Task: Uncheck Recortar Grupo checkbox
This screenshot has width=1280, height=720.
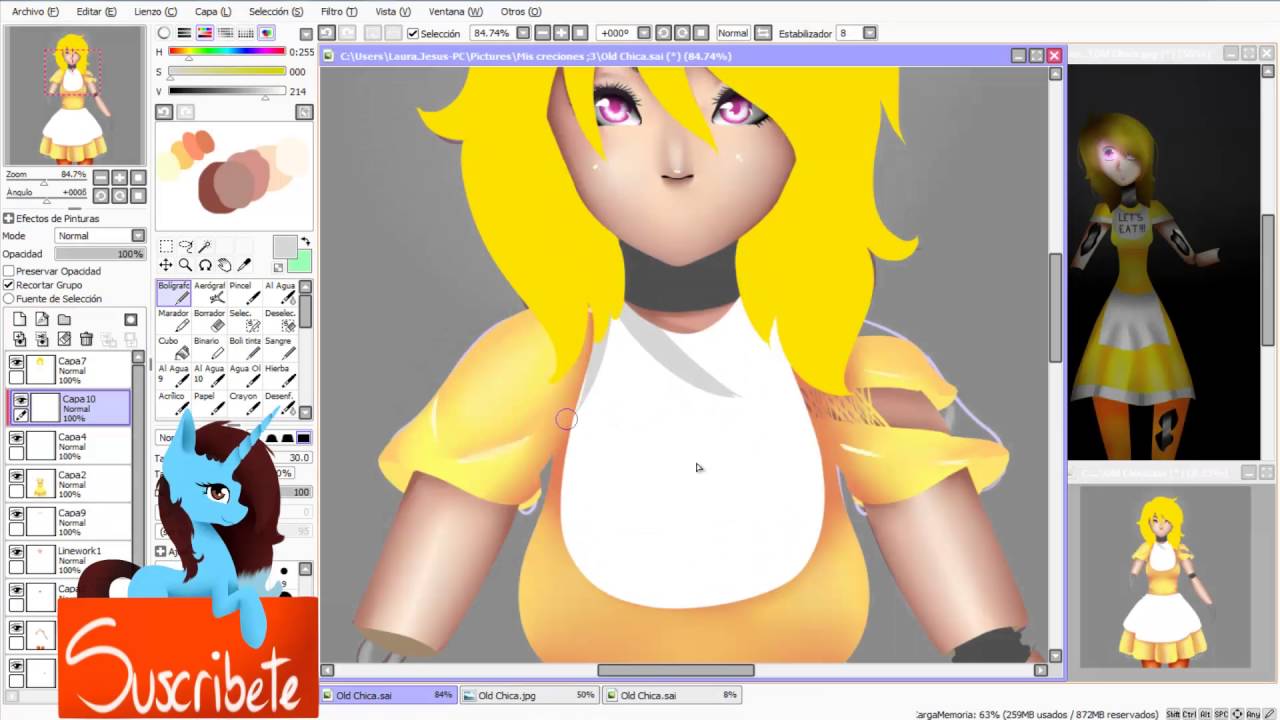Action: [x=9, y=285]
